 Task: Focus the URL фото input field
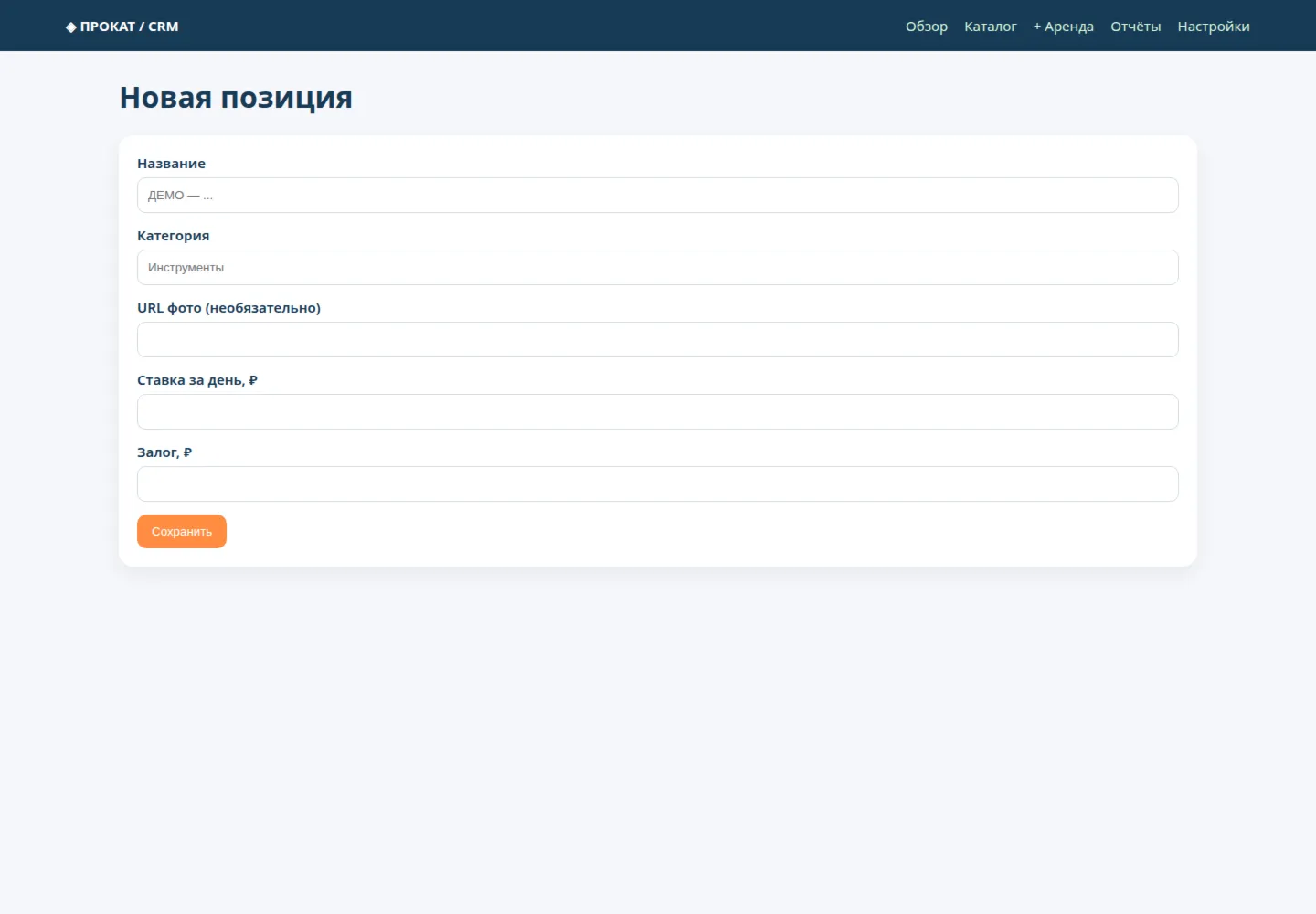tap(658, 340)
